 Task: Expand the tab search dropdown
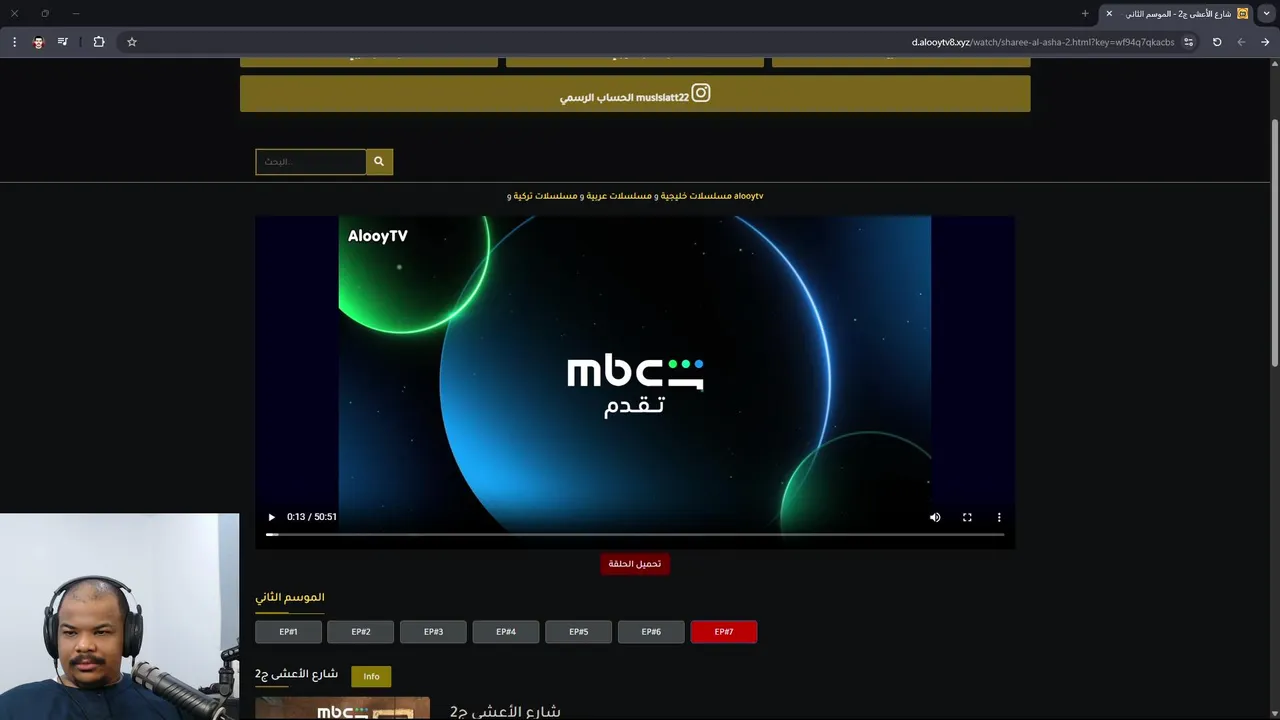click(x=1267, y=14)
